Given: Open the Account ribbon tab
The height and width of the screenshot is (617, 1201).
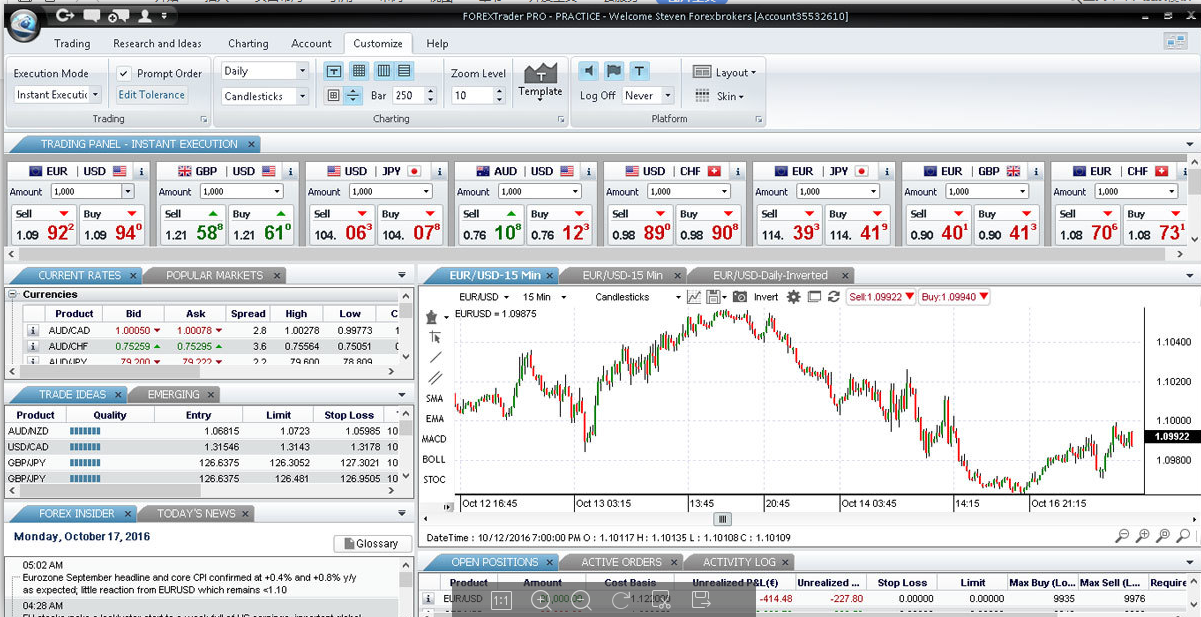Looking at the screenshot, I should [x=311, y=44].
